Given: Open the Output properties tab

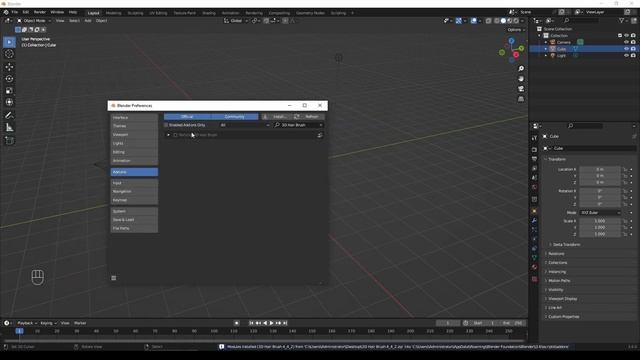Looking at the screenshot, I should (x=534, y=159).
